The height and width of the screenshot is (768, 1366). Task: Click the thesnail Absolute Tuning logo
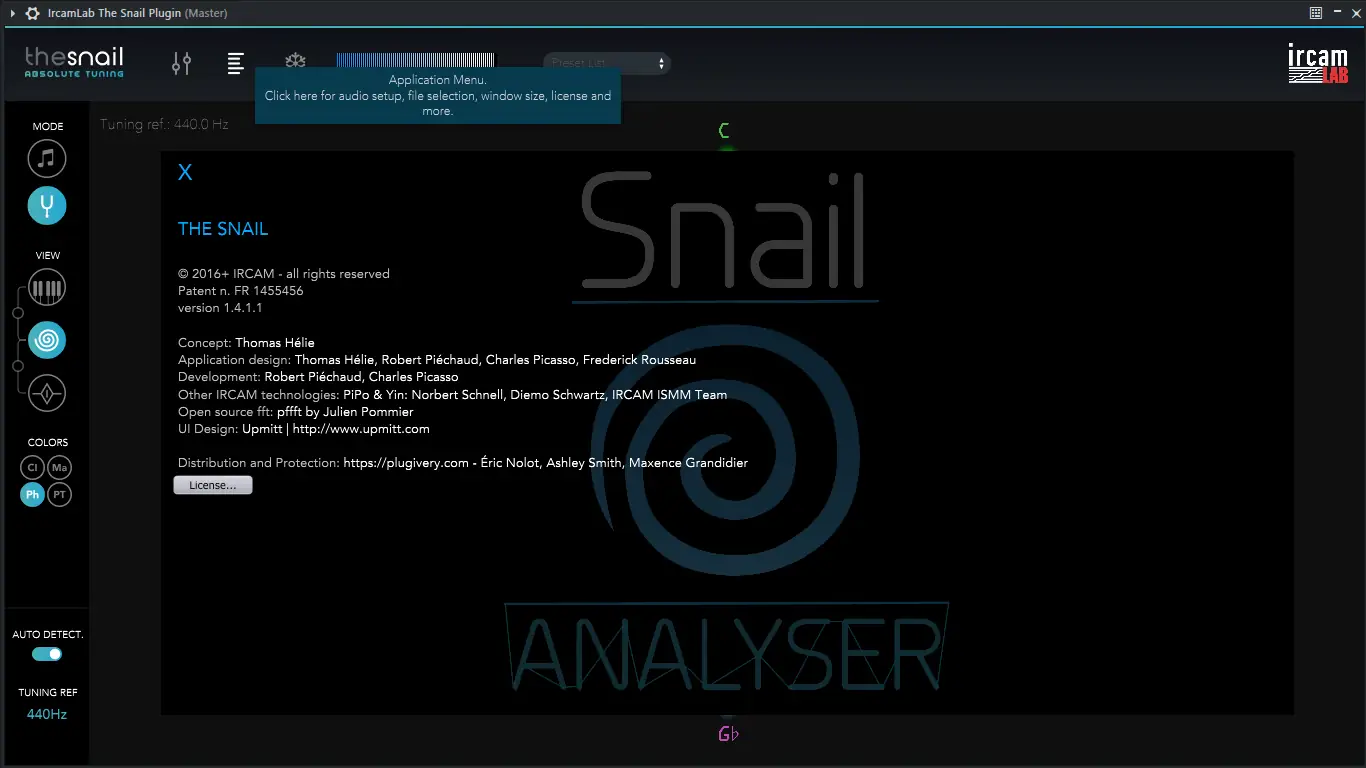[x=74, y=61]
